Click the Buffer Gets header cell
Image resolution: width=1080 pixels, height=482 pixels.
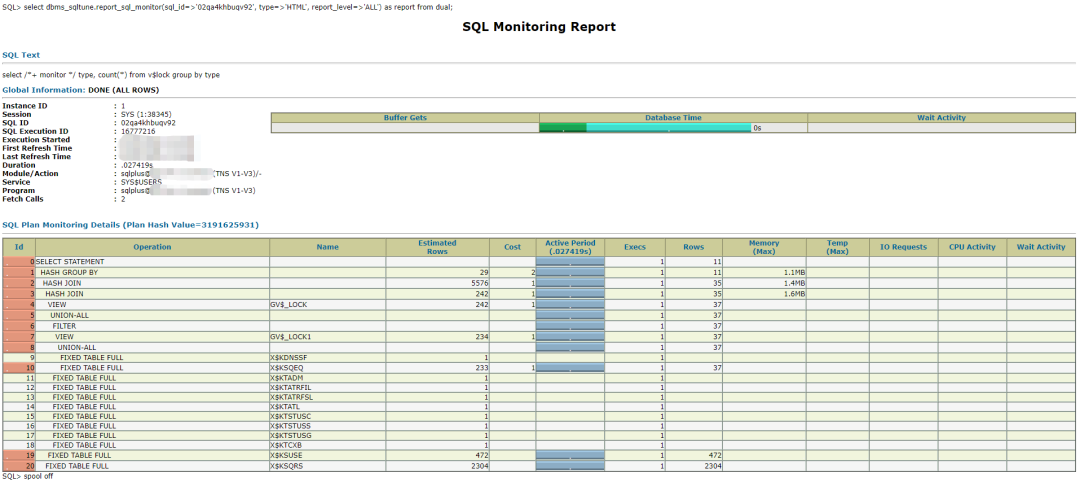click(x=405, y=118)
